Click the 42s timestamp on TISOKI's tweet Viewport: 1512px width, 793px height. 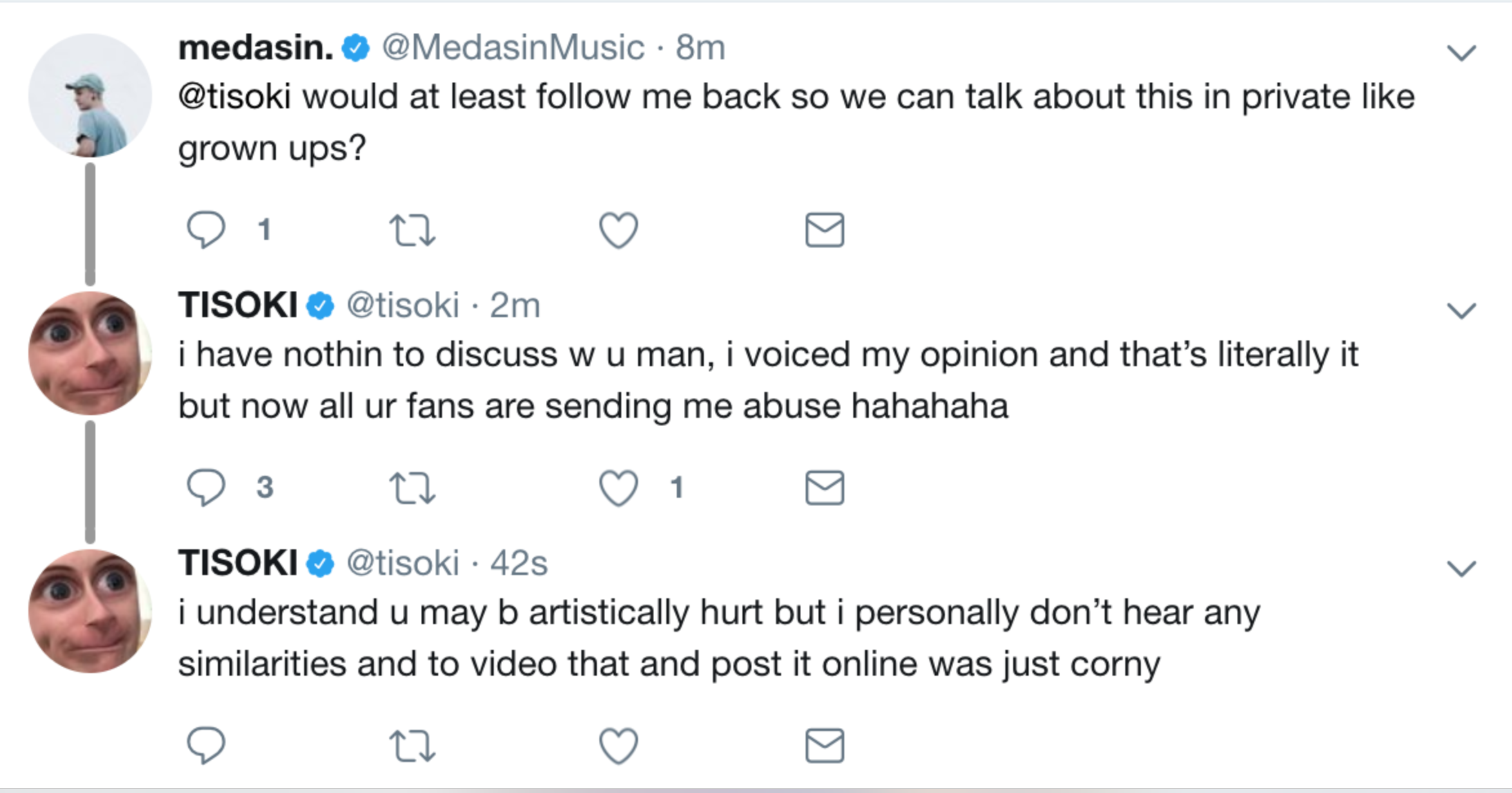519,563
